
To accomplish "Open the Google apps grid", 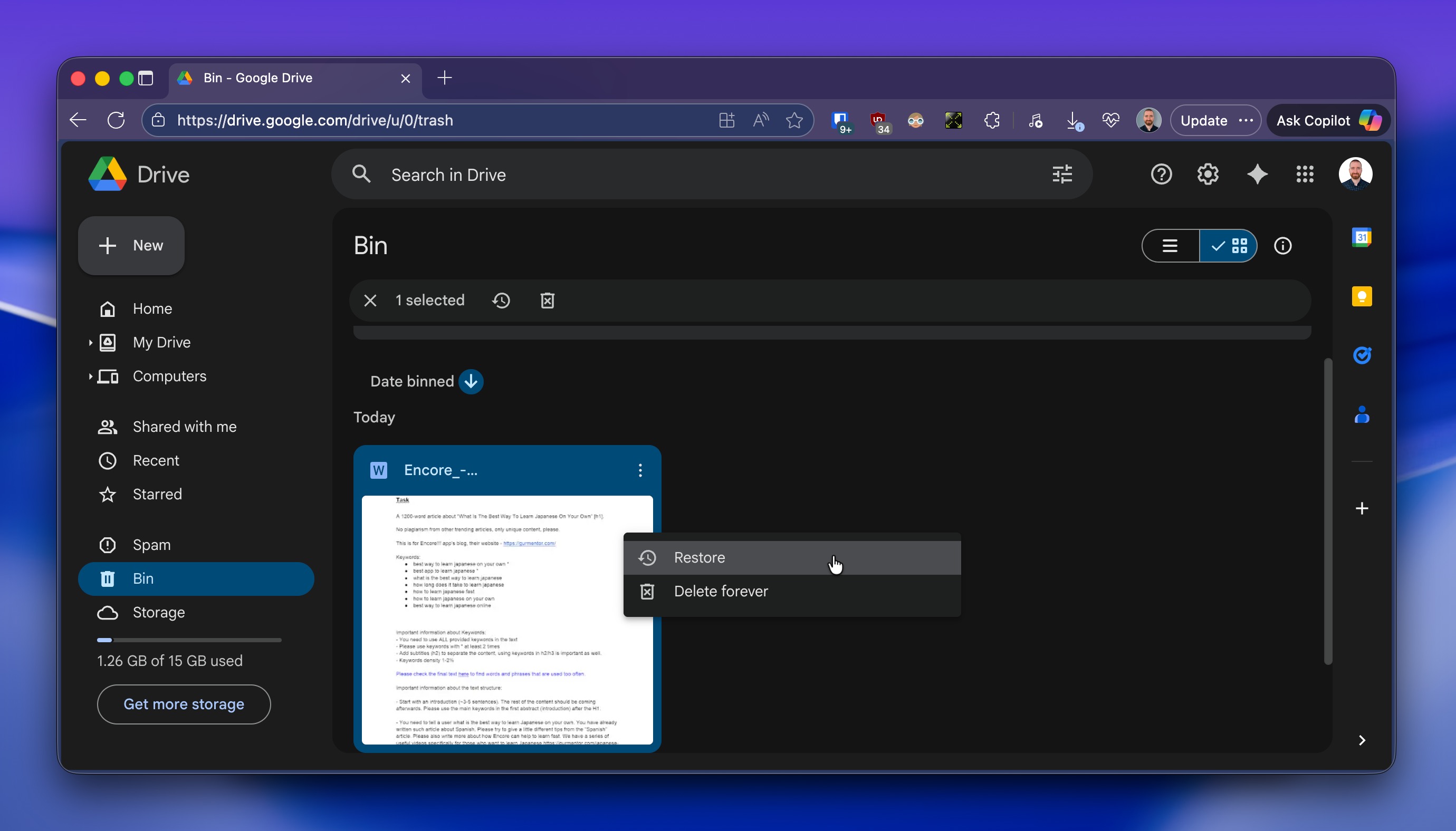I will 1305,174.
